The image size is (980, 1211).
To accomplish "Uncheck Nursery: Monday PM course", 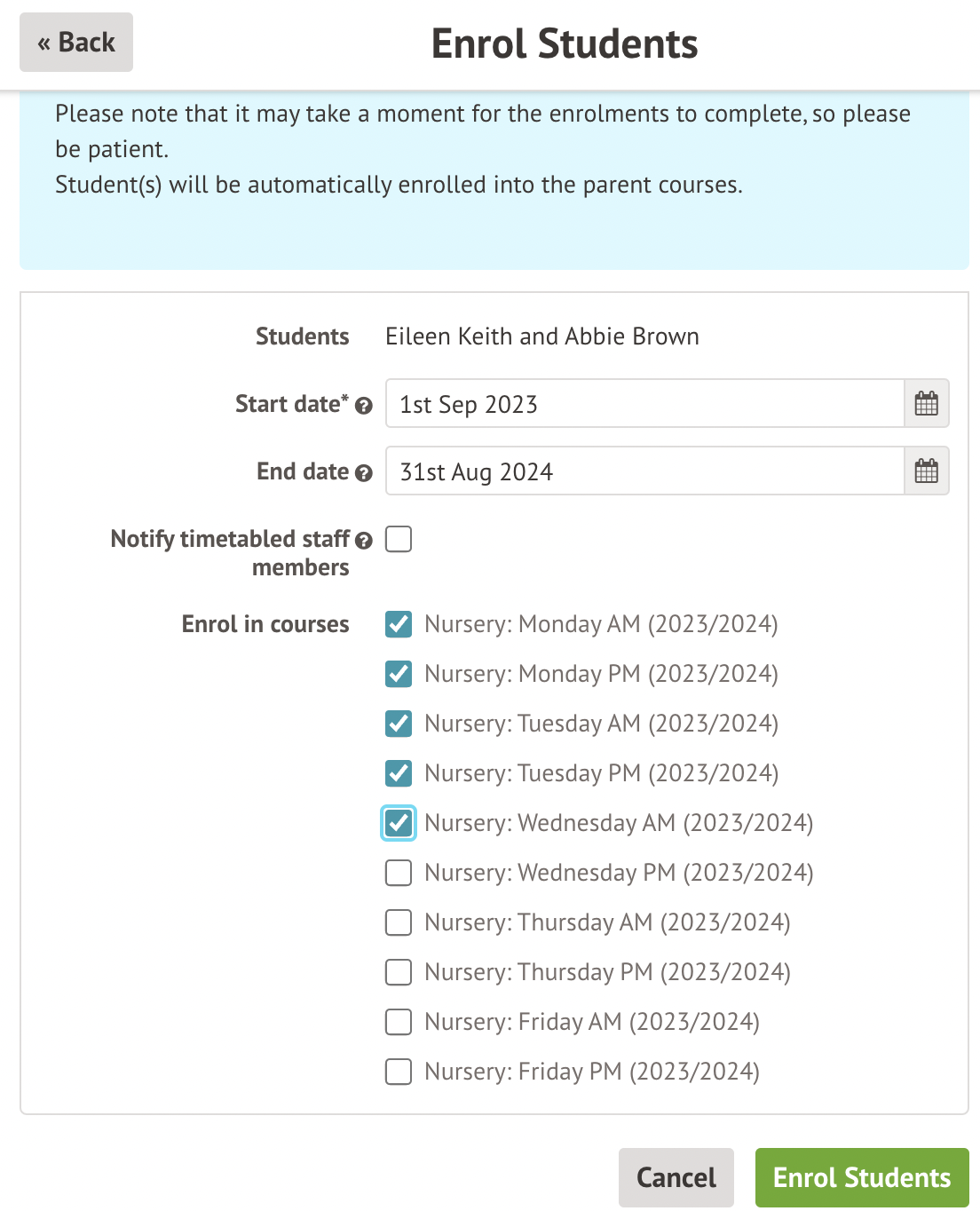I will coord(398,674).
